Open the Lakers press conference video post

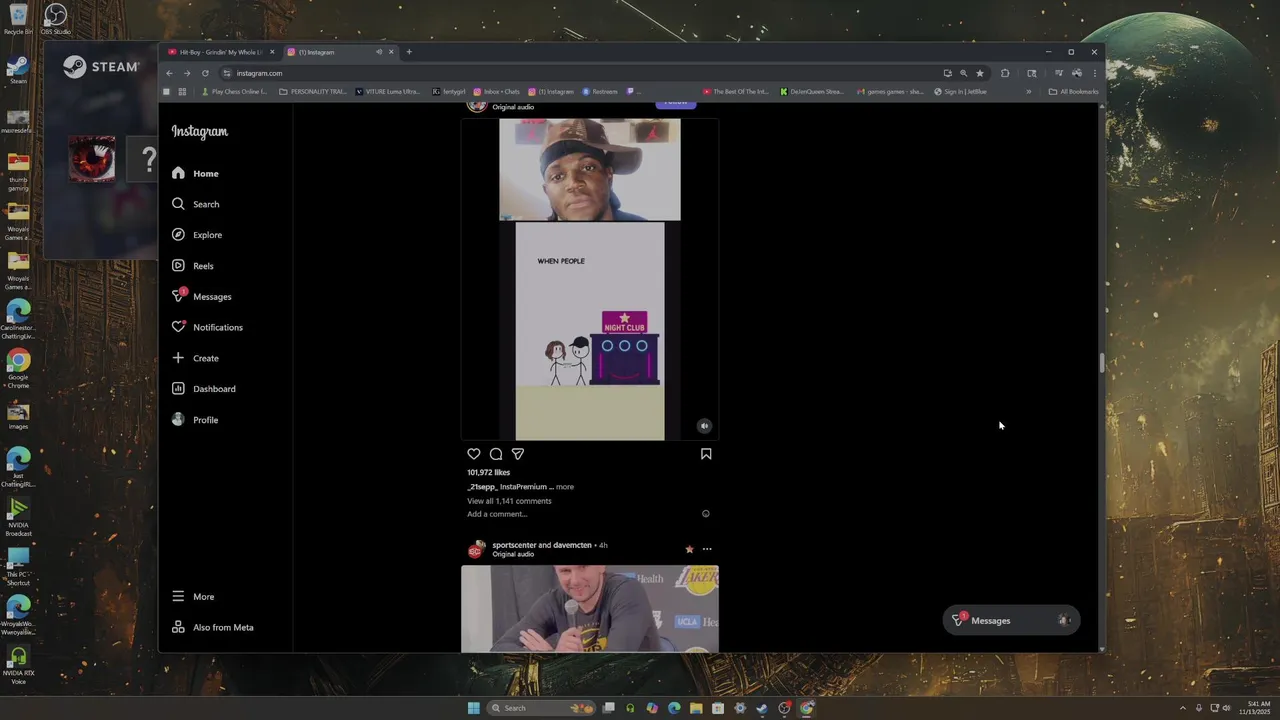point(590,609)
